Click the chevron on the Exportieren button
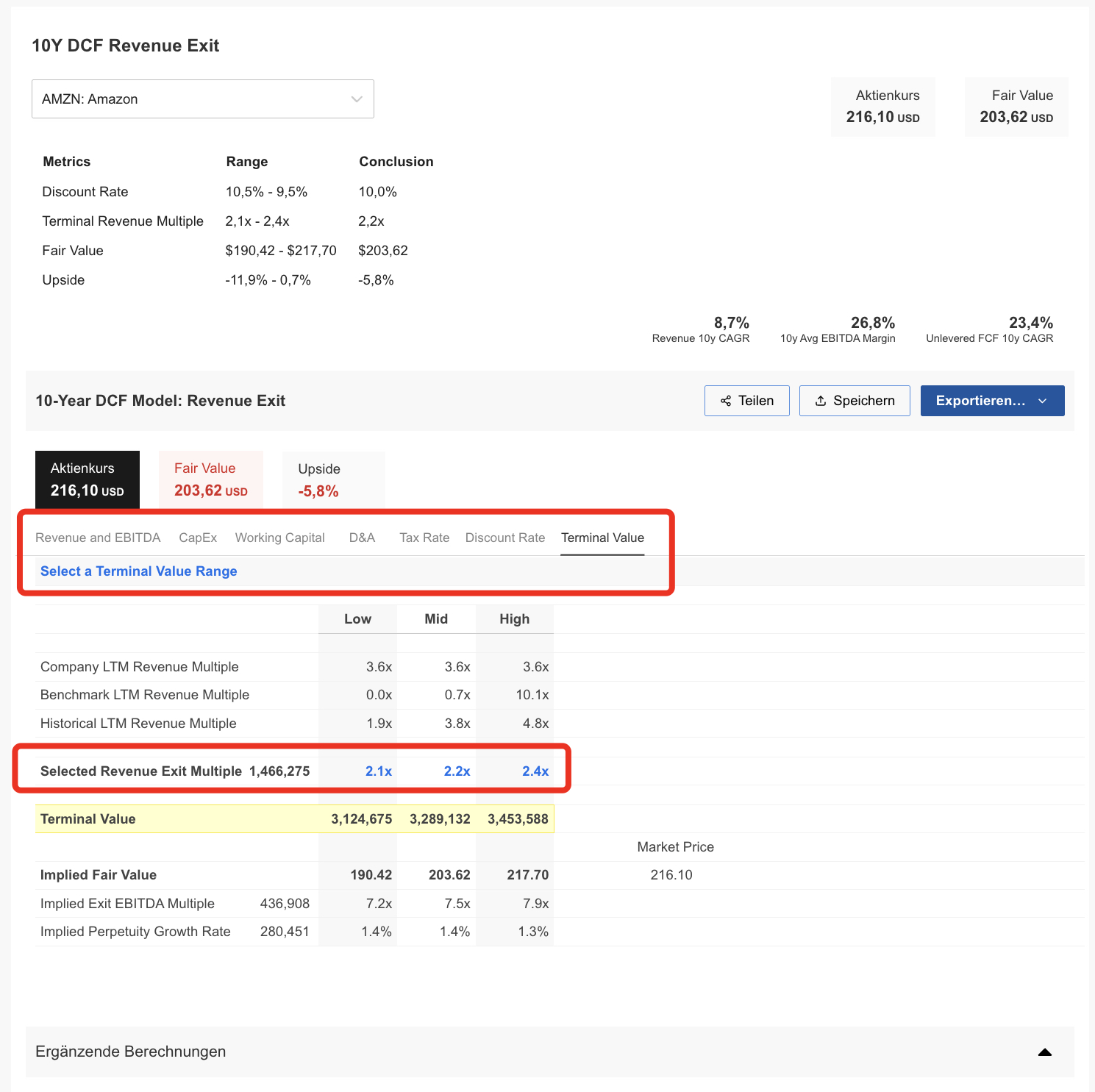The image size is (1095, 1092). [x=1043, y=401]
